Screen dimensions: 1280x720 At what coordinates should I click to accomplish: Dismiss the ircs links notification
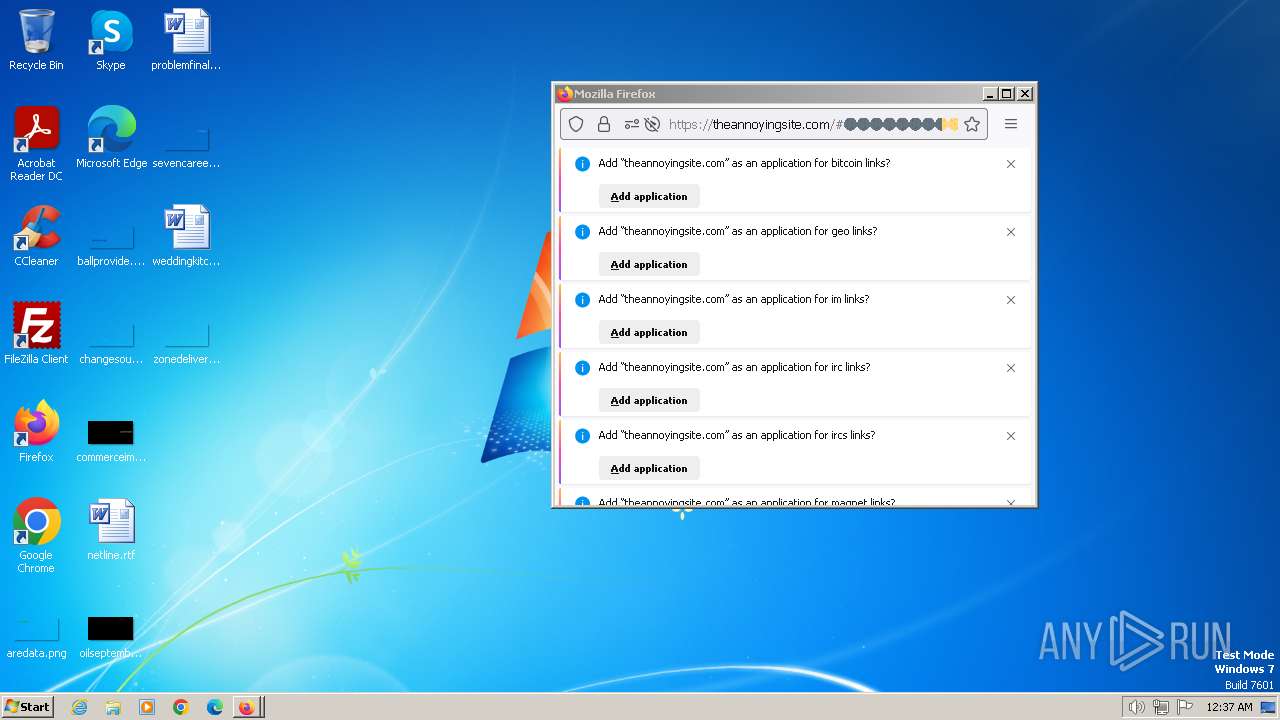point(1011,436)
